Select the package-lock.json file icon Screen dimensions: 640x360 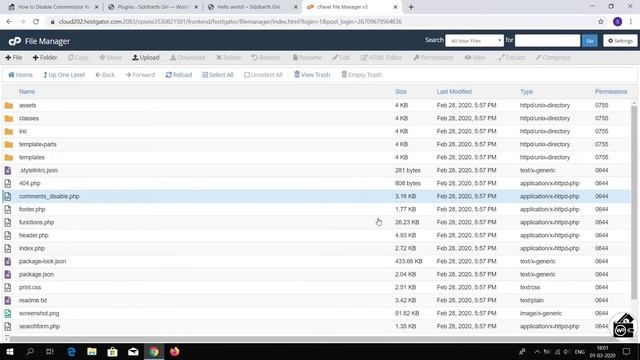pos(8,261)
